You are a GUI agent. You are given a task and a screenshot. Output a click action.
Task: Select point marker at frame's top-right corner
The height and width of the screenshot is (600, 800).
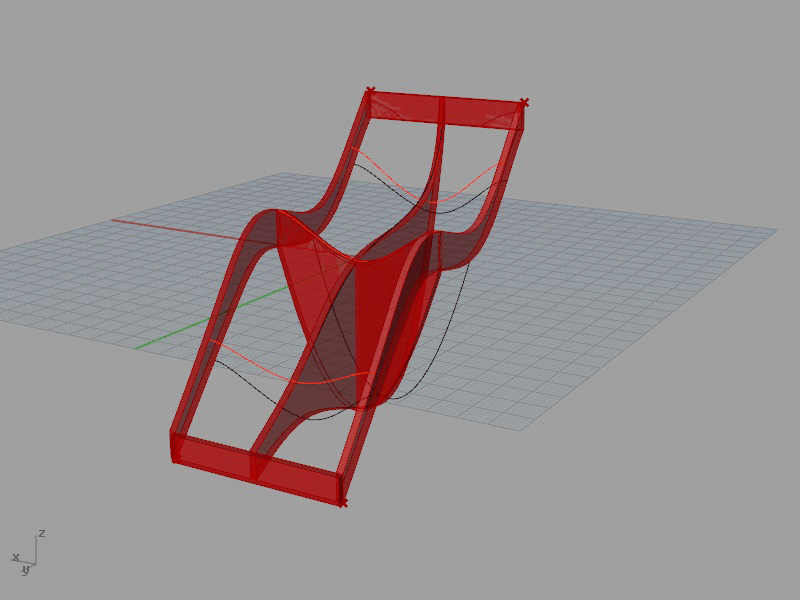(x=525, y=102)
